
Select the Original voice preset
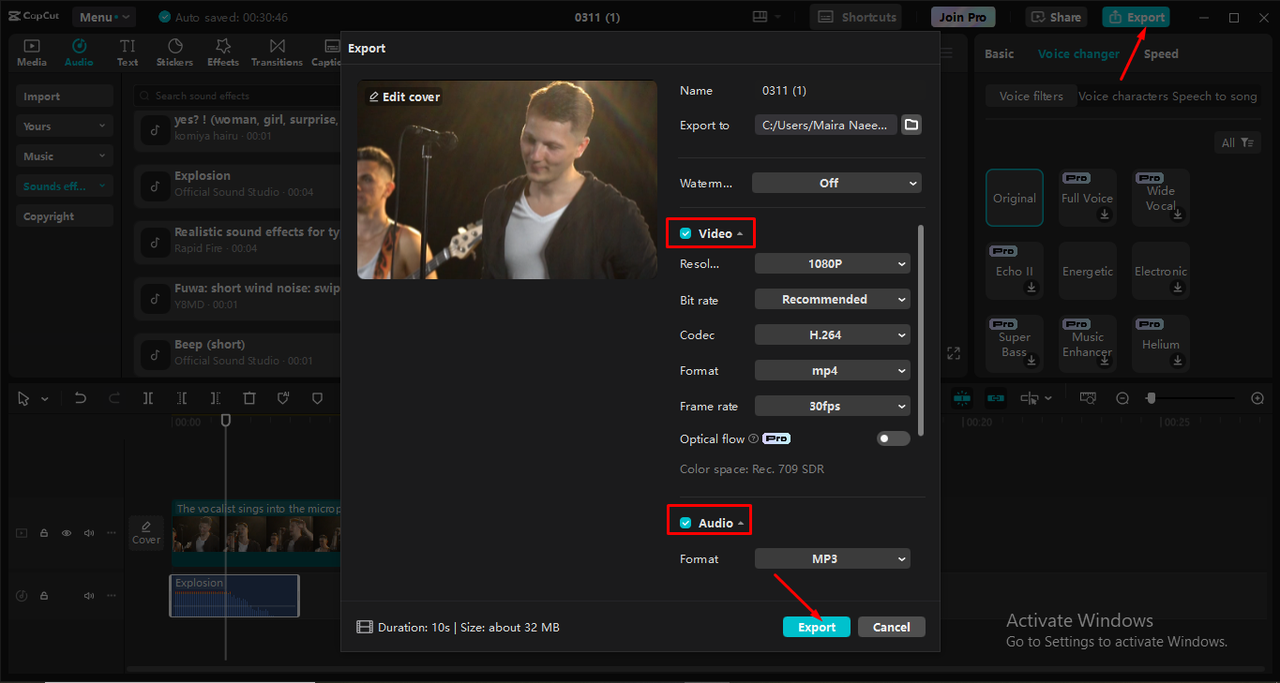tap(1014, 198)
